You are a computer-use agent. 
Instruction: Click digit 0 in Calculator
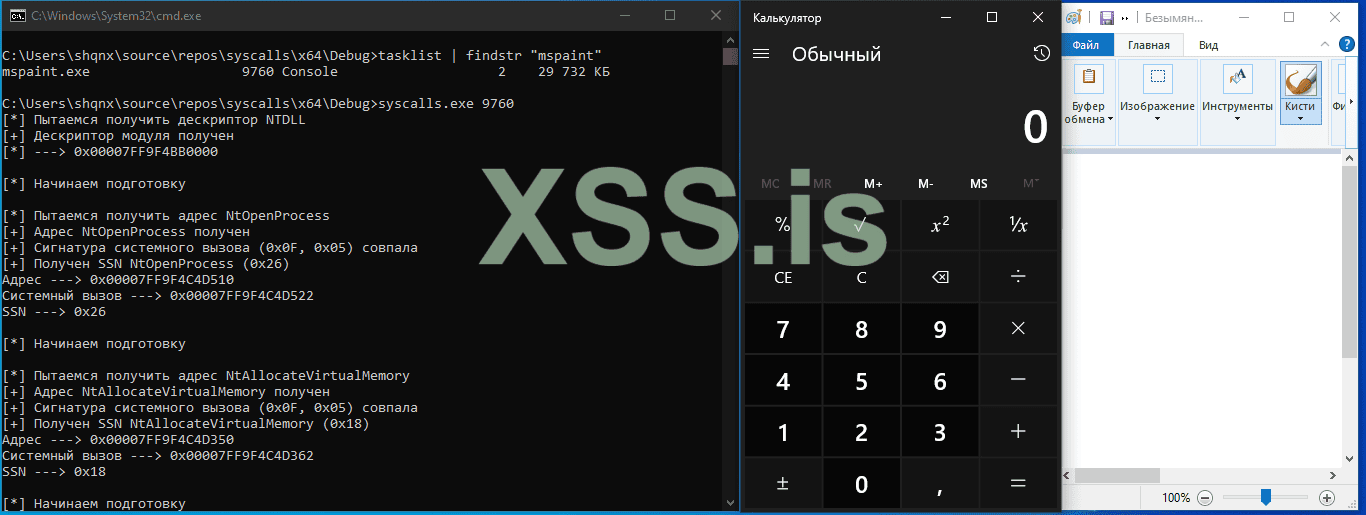point(861,485)
